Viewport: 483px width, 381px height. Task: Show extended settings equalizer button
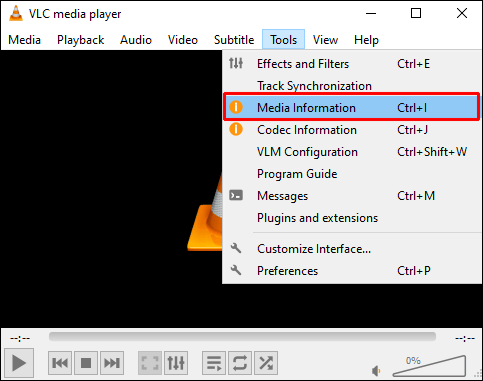point(176,363)
